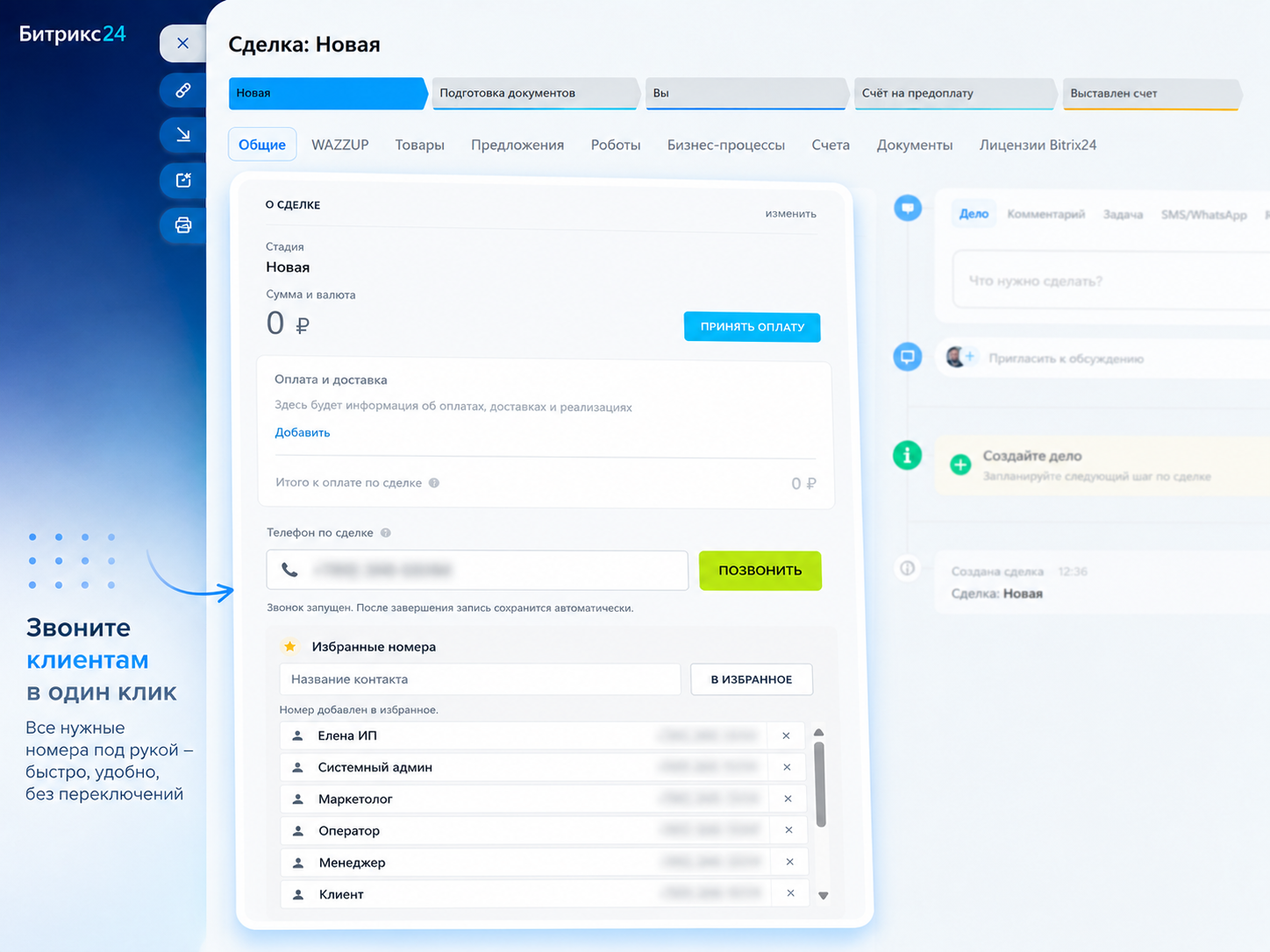
Task: Remove Менеджер from favorites list
Action: click(789, 862)
